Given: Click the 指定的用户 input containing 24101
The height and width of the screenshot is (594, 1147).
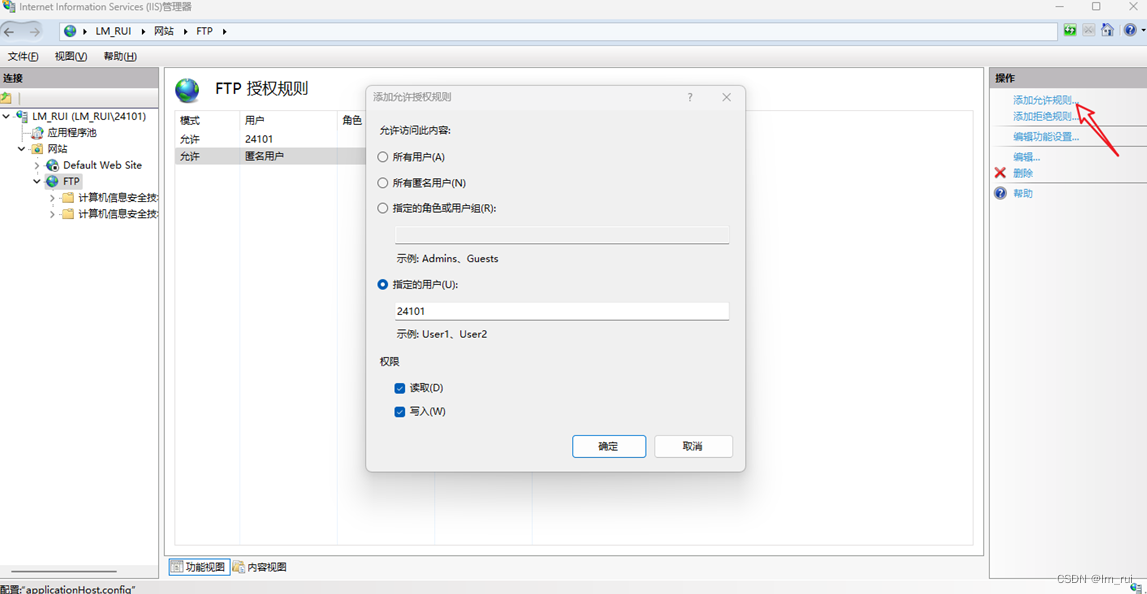Looking at the screenshot, I should (562, 311).
